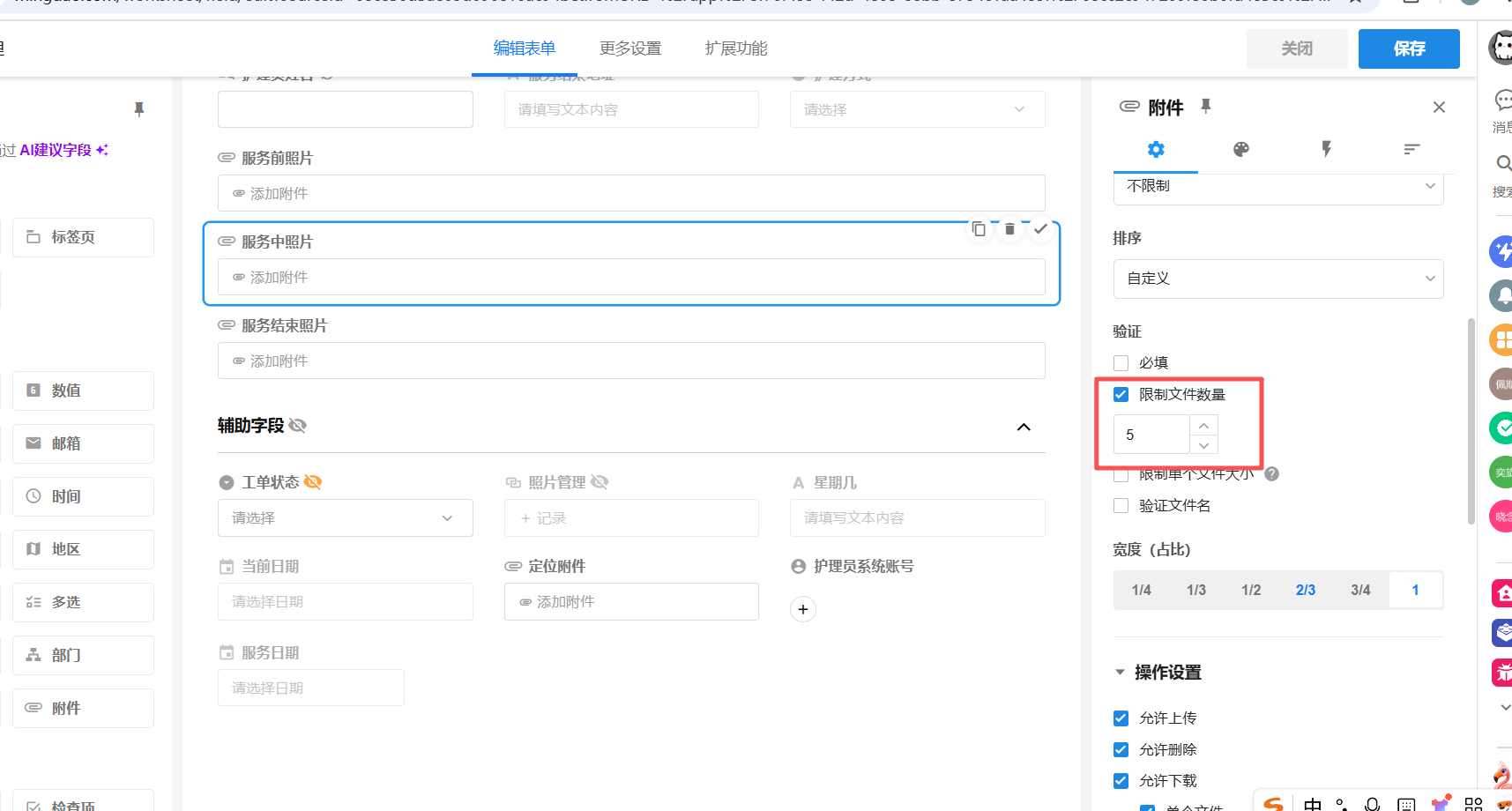This screenshot has height=811, width=1512.
Task: Click the help icon next to 限制单个文件大小
Action: pos(1271,474)
